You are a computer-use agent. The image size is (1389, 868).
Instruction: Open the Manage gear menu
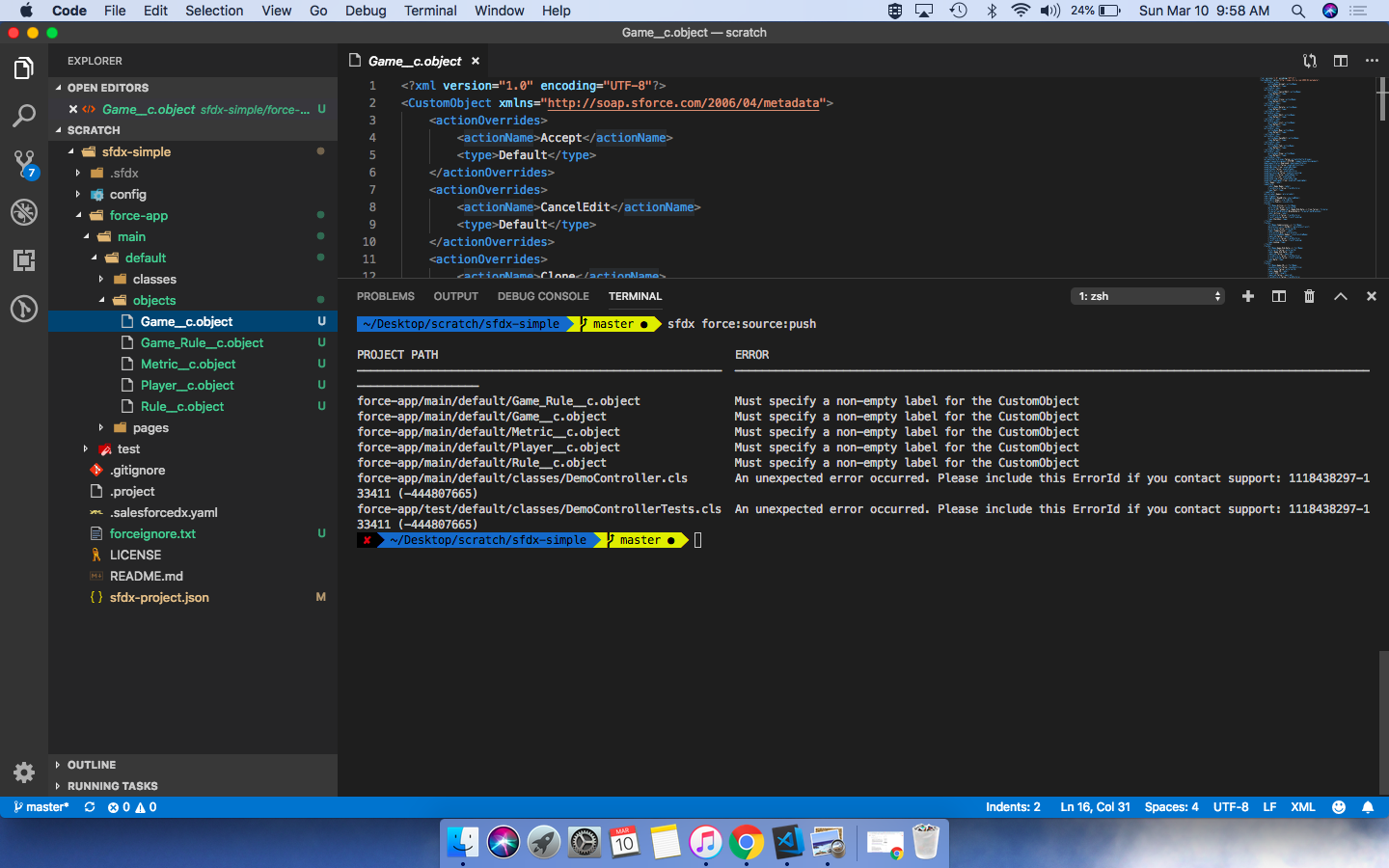[24, 773]
